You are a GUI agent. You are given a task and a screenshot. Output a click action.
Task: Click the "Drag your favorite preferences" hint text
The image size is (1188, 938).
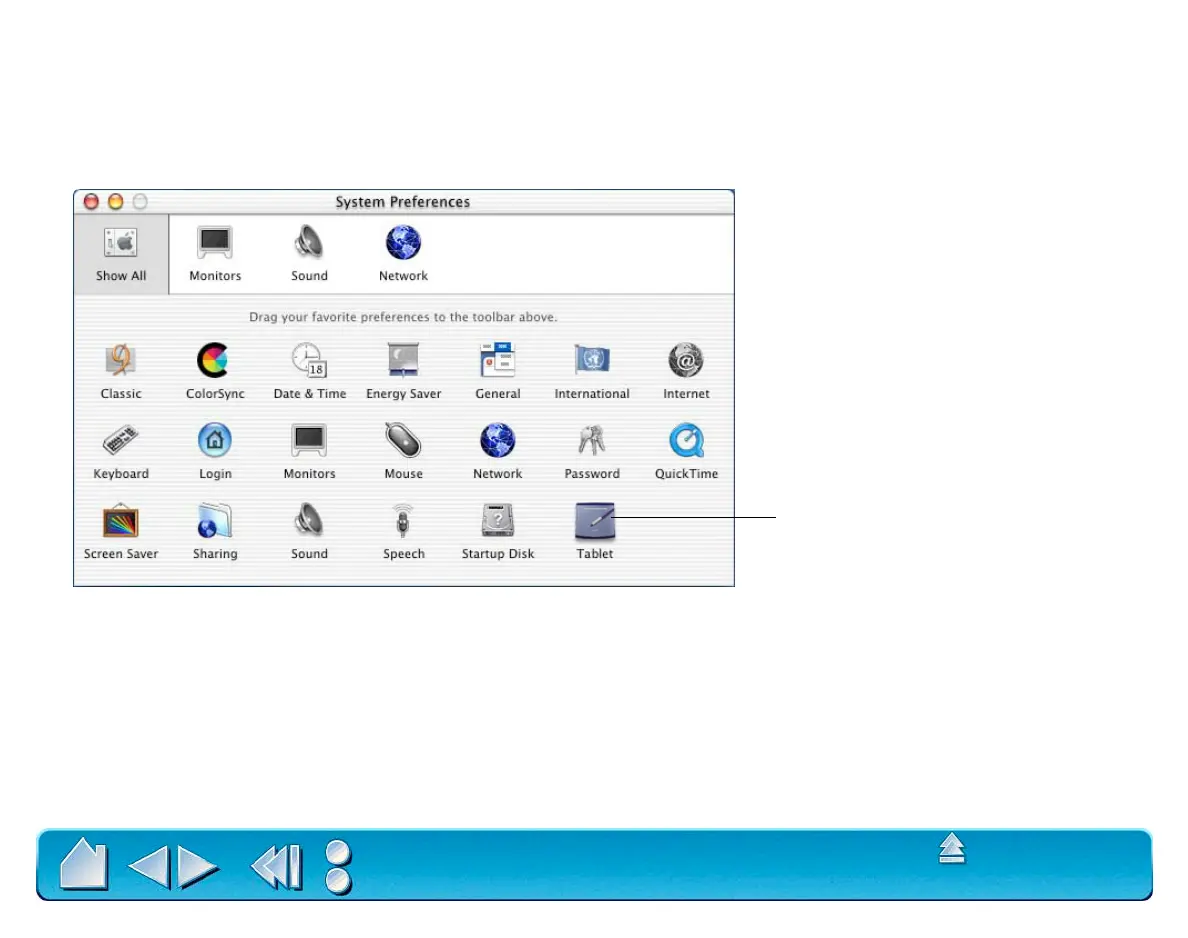[x=403, y=317]
